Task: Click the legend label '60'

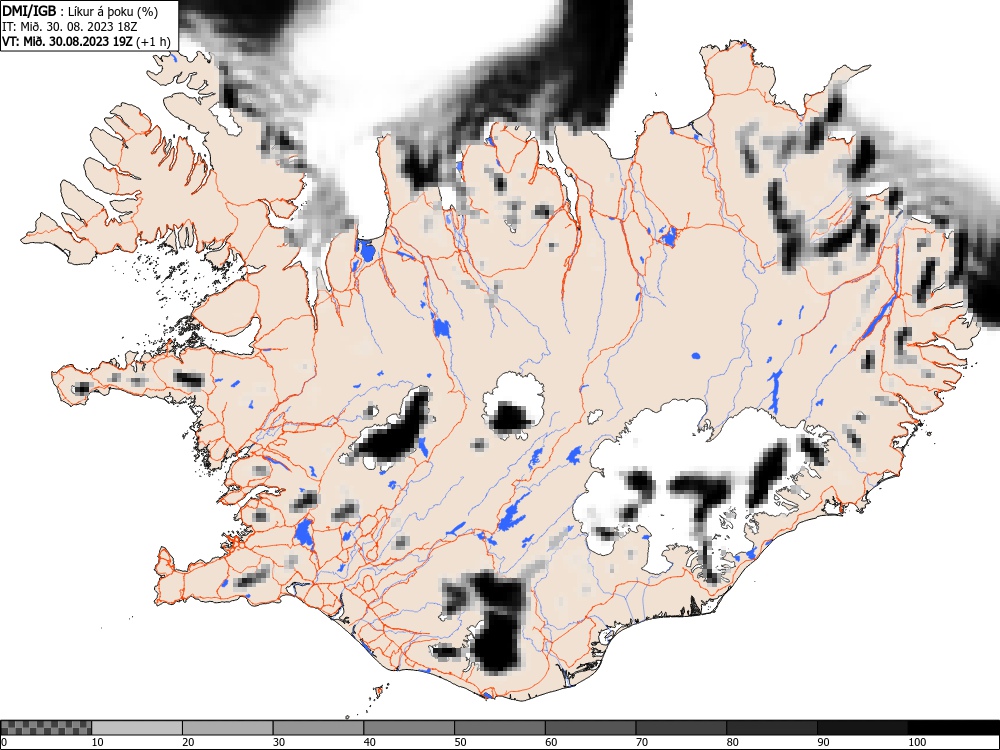Action: click(x=551, y=742)
